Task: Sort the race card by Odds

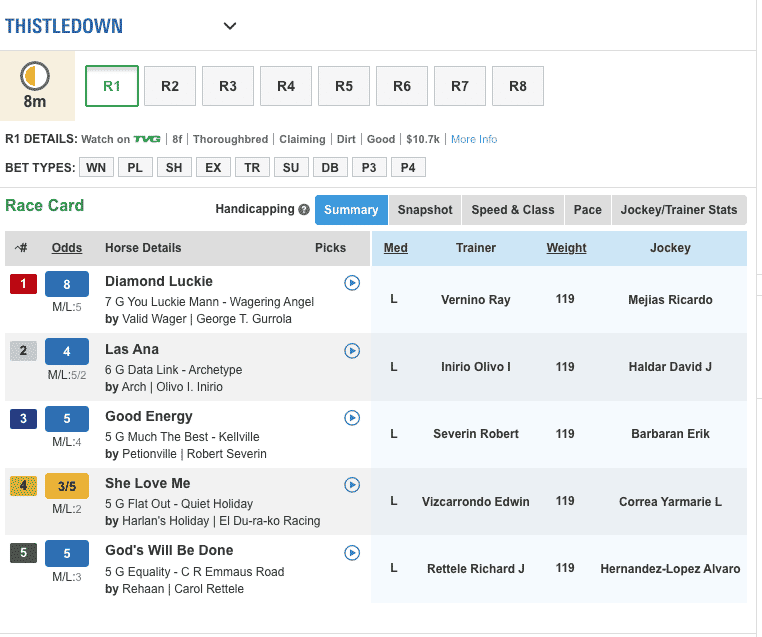Action: [67, 248]
